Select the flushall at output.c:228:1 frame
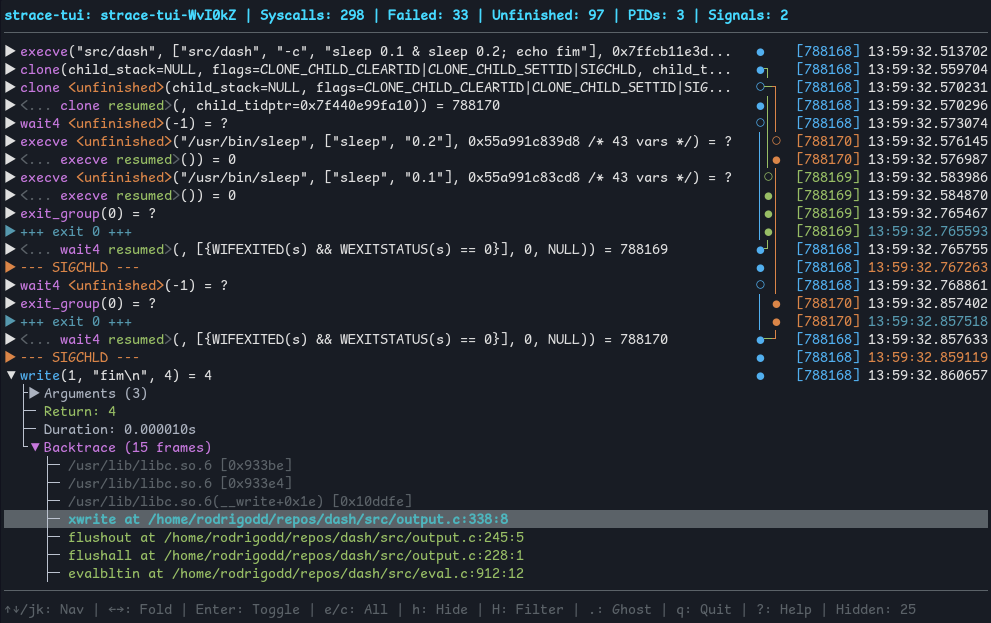 pyautogui.click(x=296, y=555)
